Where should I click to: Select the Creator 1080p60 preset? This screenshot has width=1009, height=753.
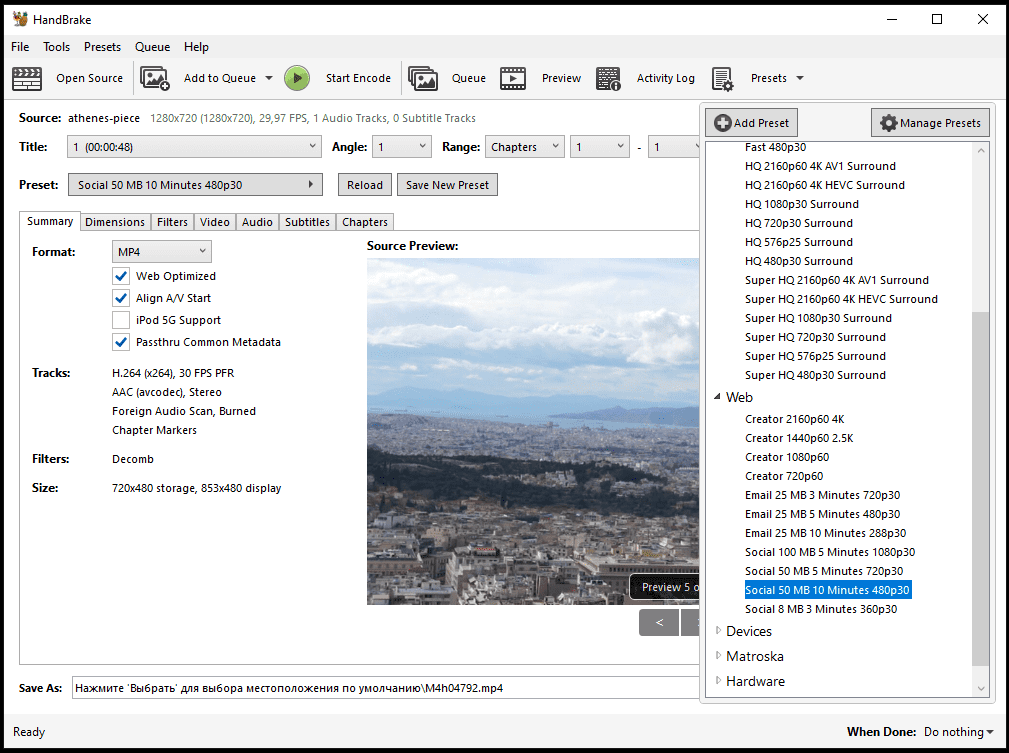pyautogui.click(x=786, y=457)
